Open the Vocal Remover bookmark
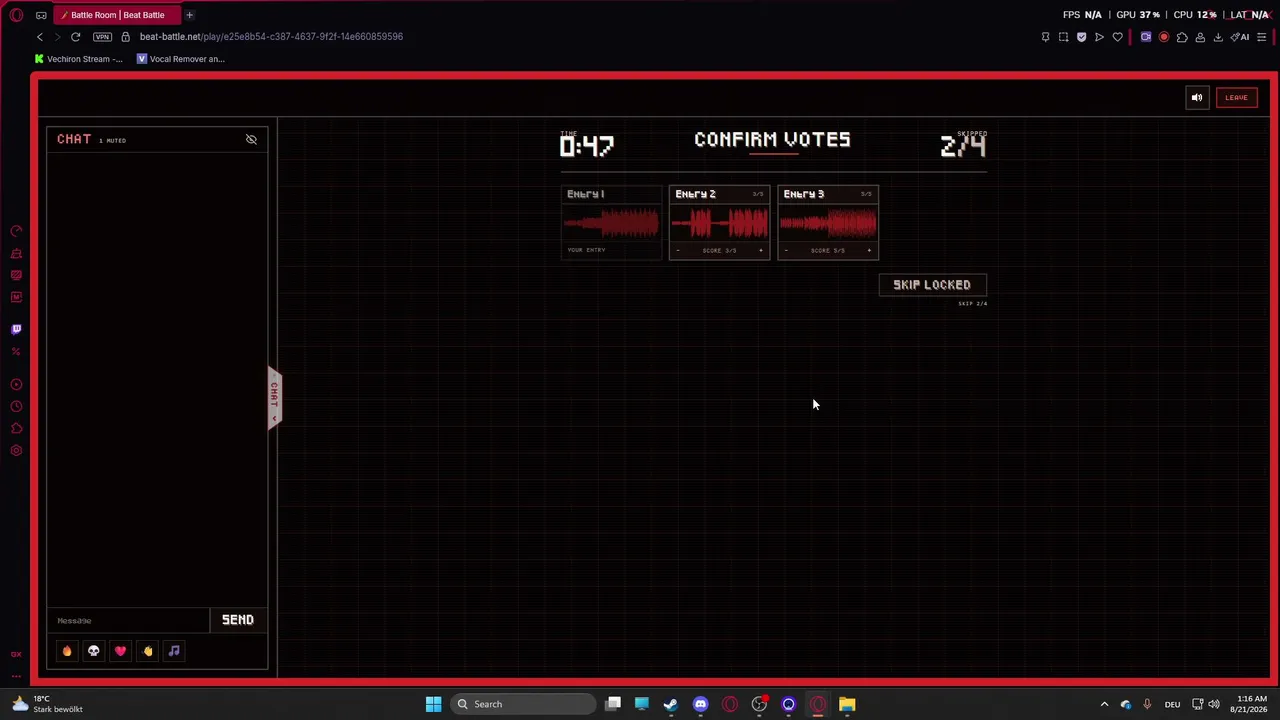This screenshot has height=720, width=1280. 181,59
